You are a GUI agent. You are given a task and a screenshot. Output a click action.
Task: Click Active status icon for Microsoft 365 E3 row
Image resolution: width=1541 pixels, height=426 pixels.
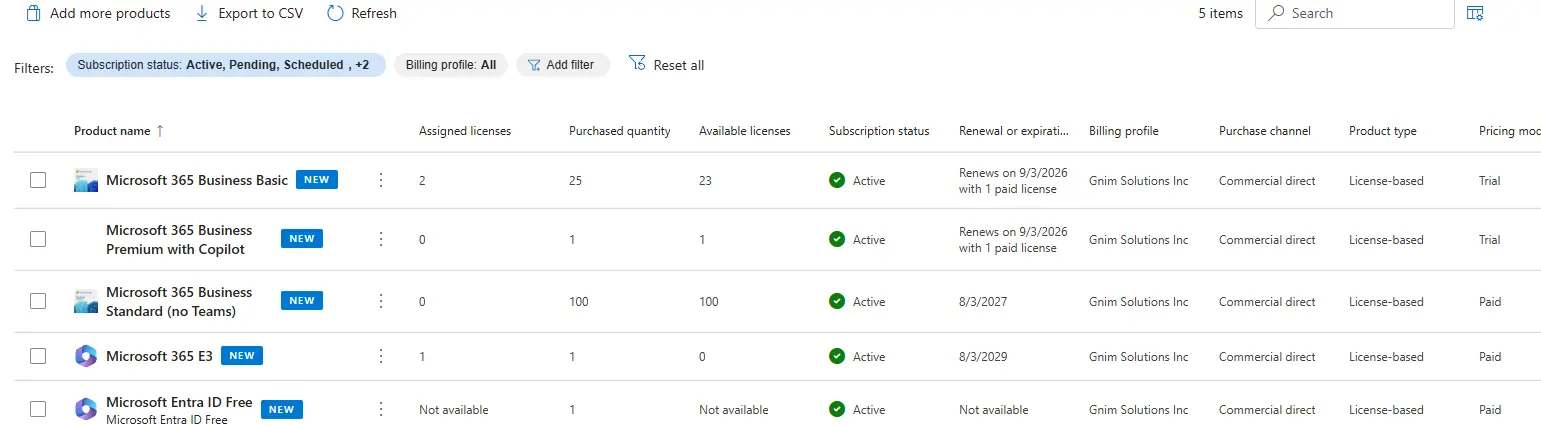(837, 356)
